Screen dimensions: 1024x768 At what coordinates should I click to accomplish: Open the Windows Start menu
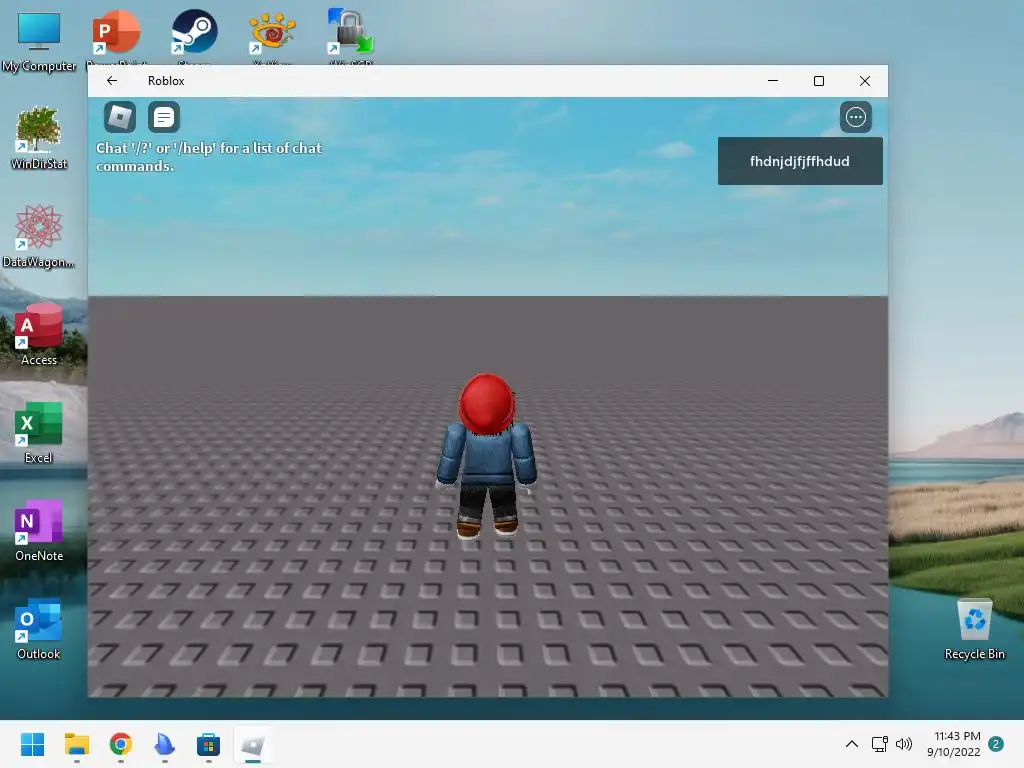[32, 744]
